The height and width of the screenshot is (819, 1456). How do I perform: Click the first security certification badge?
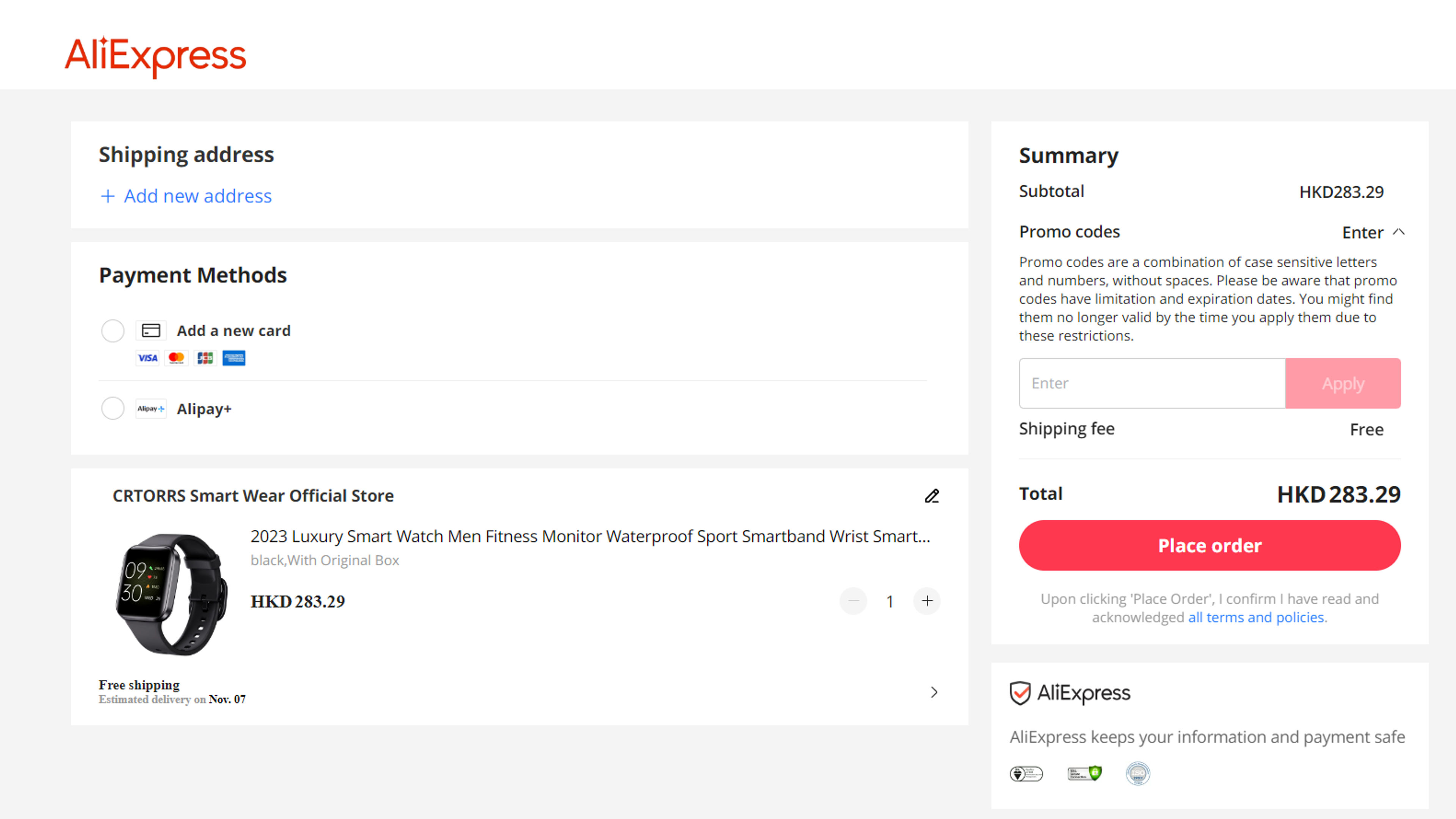1026,773
